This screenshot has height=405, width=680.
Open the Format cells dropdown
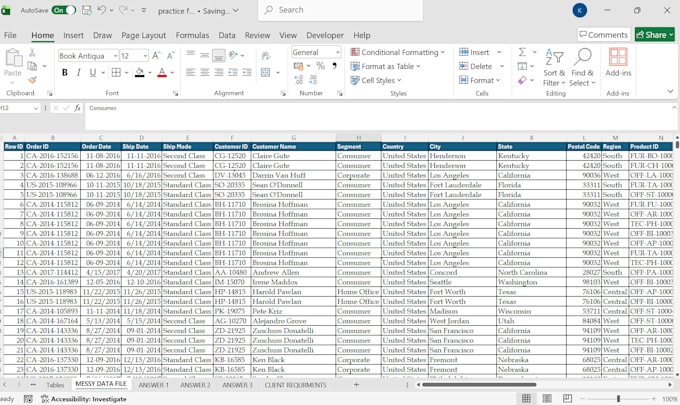(480, 80)
